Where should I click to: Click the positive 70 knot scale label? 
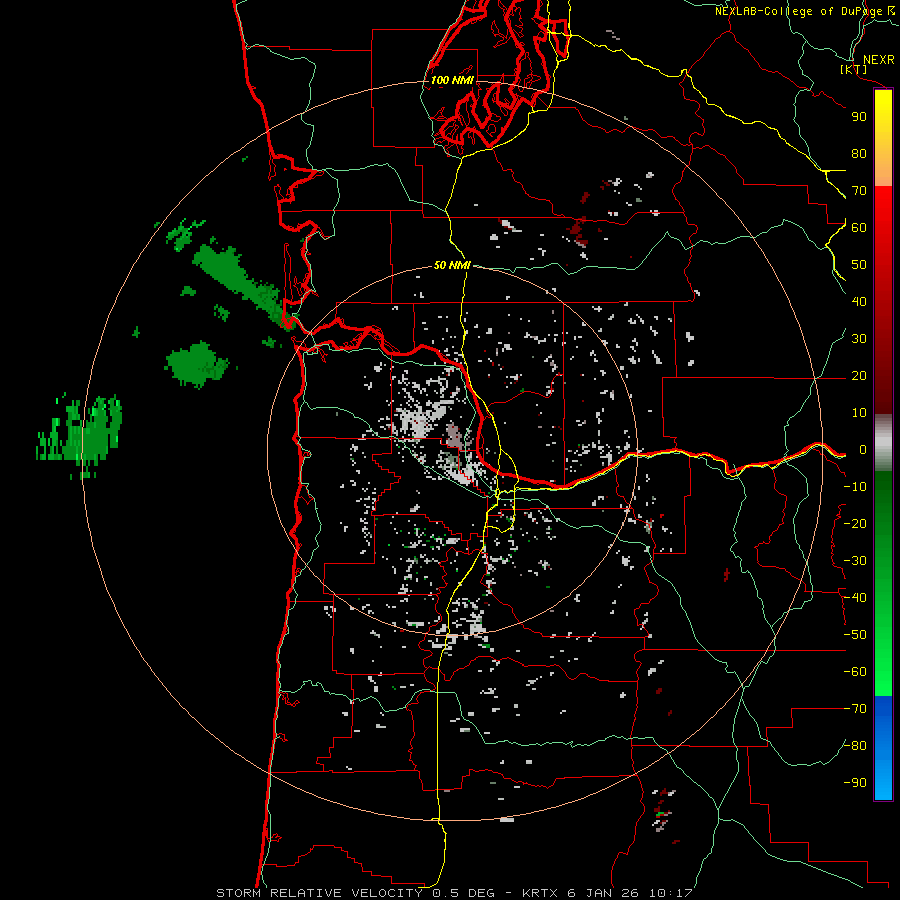(859, 191)
